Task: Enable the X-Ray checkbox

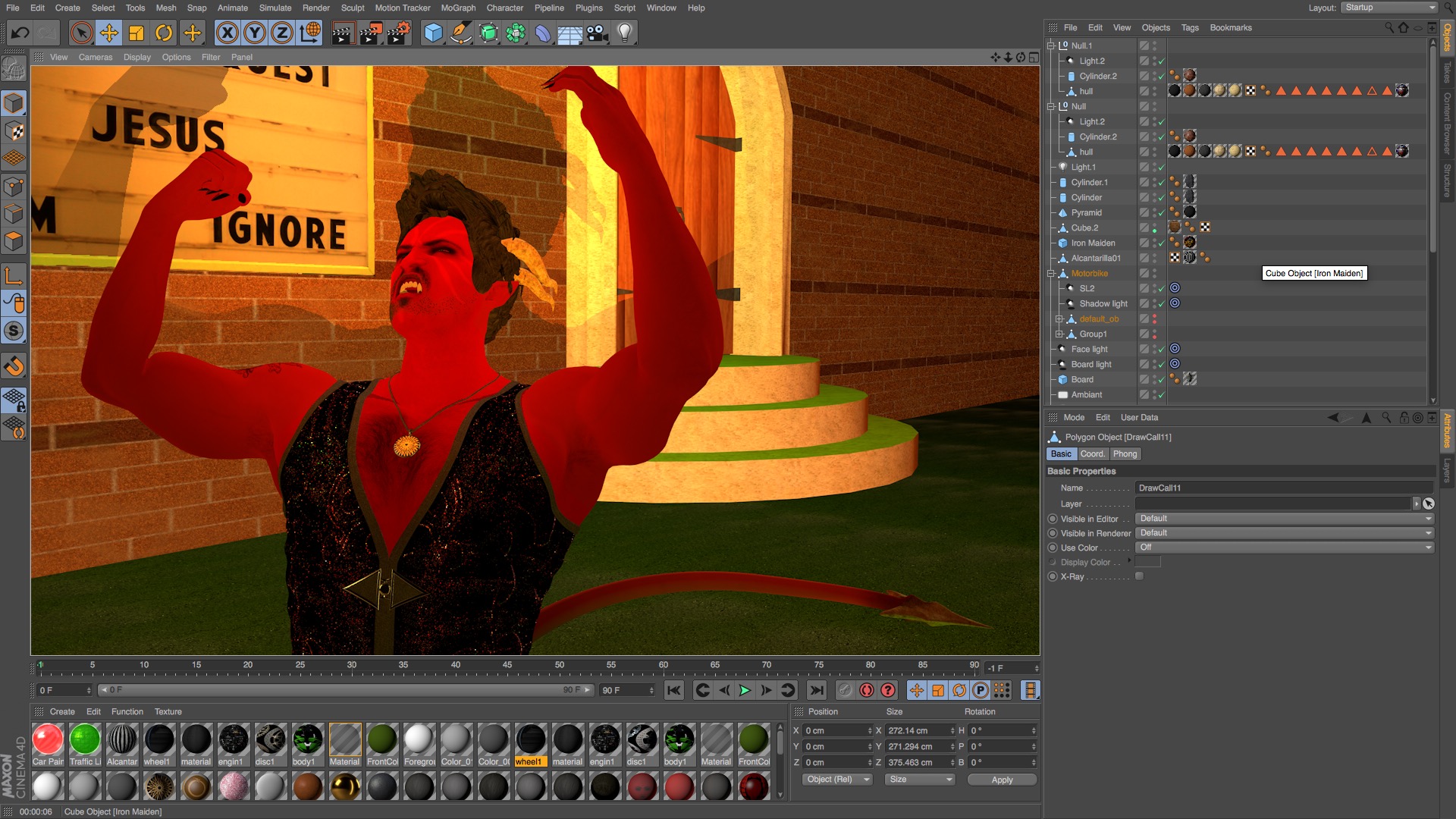Action: click(1139, 576)
